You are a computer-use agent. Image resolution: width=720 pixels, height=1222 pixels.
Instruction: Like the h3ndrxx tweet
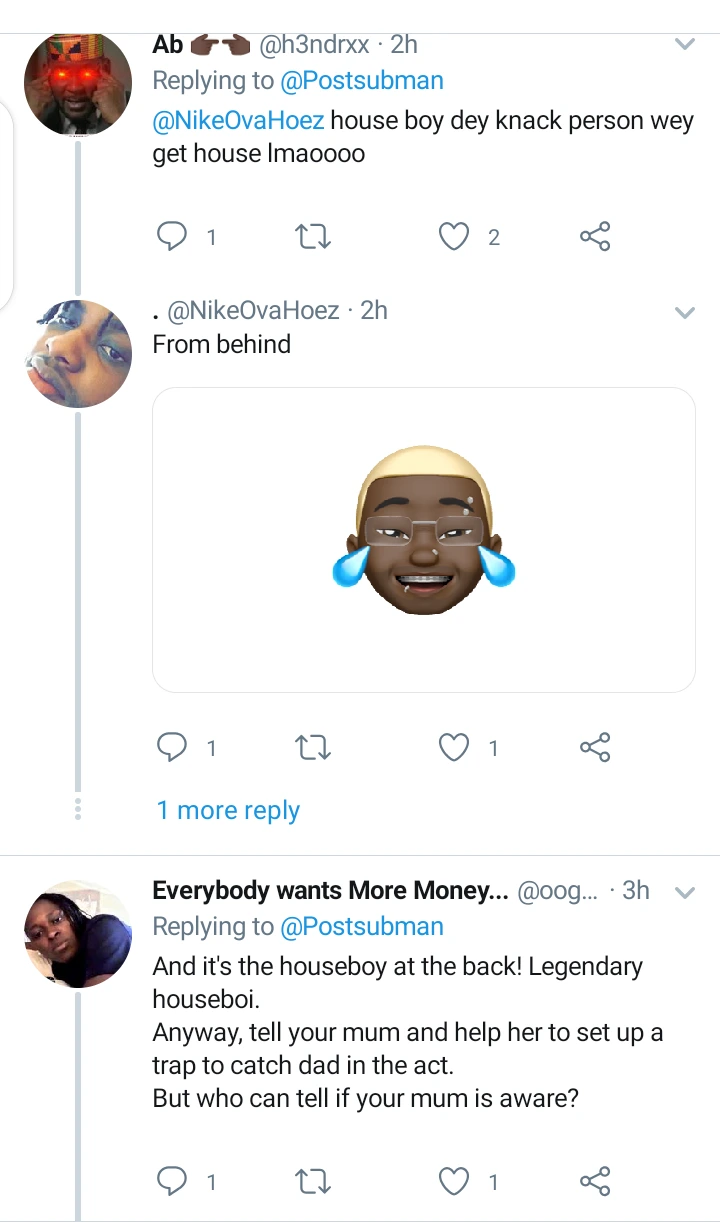click(455, 237)
